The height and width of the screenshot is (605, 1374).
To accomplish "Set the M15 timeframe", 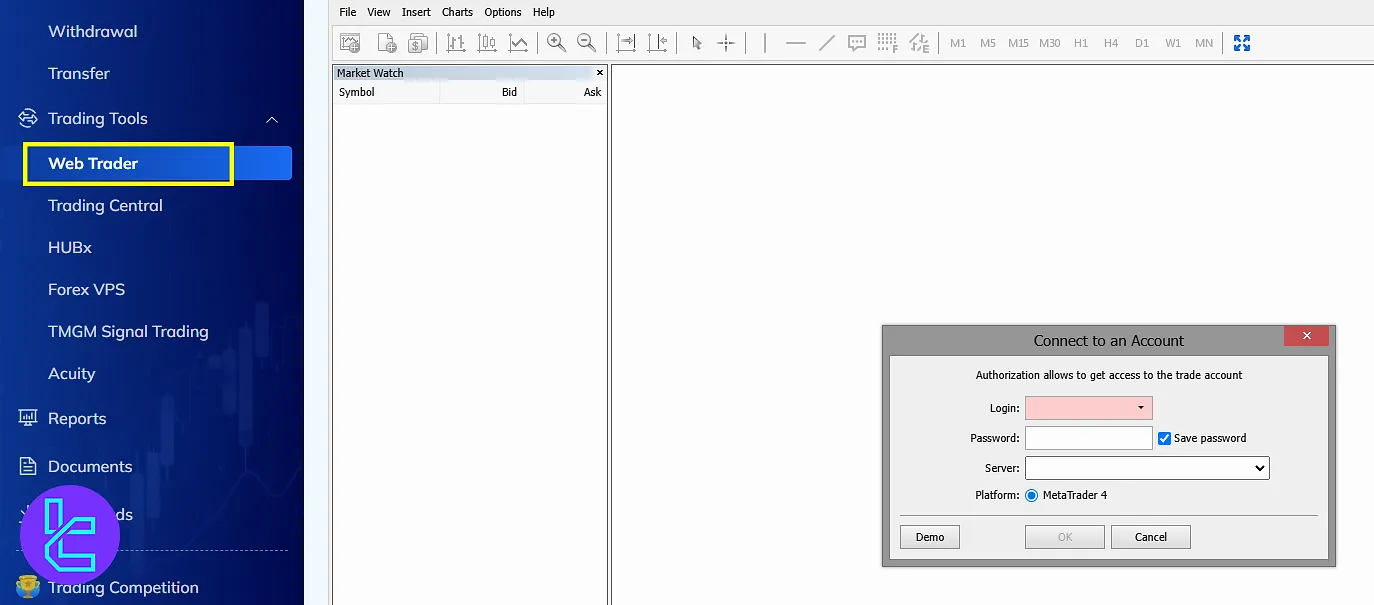I will [x=1018, y=43].
